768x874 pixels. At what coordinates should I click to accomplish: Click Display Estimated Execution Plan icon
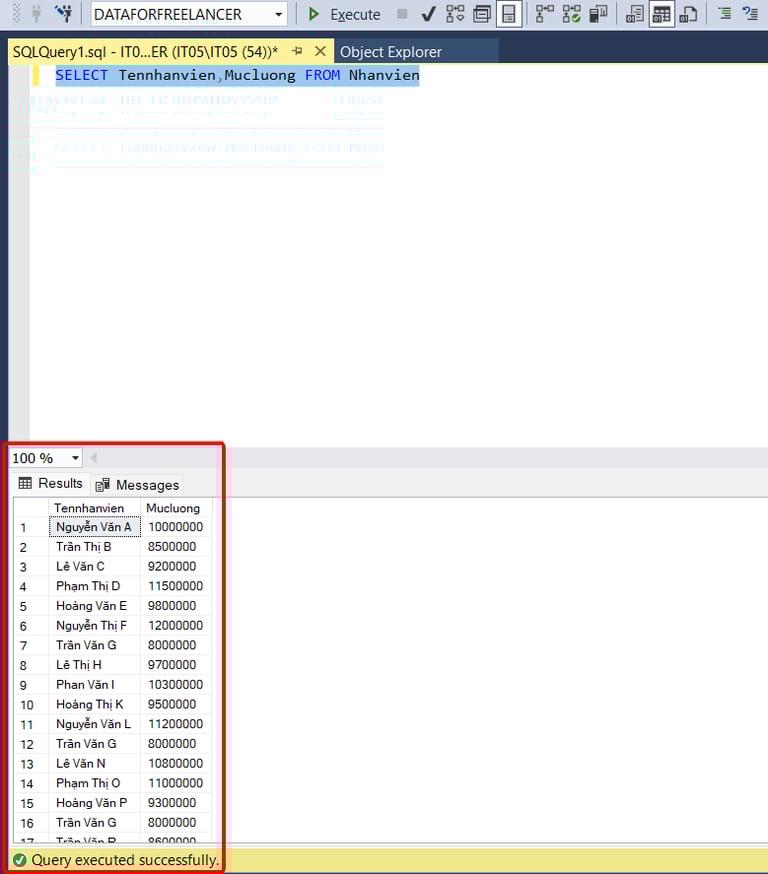455,14
